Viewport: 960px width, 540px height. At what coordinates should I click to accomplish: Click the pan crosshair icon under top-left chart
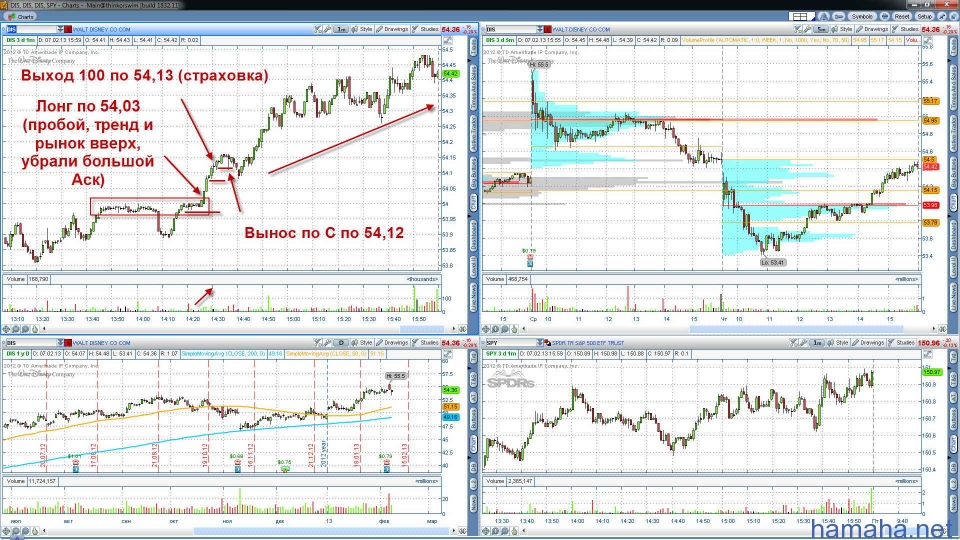click(7, 329)
